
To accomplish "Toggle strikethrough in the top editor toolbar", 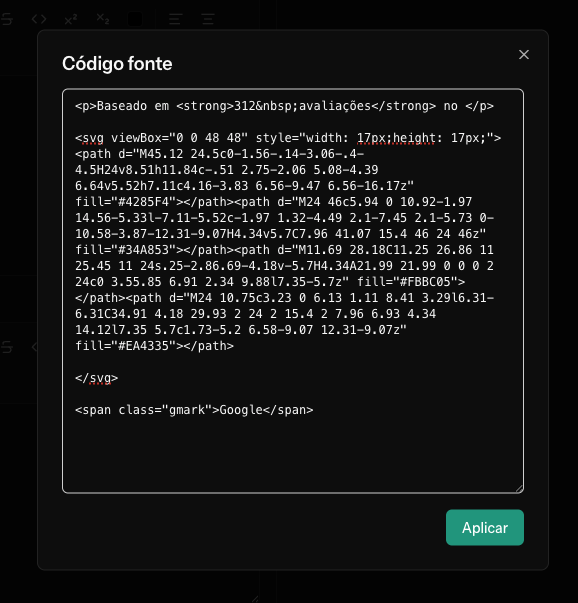I will pos(7,19).
